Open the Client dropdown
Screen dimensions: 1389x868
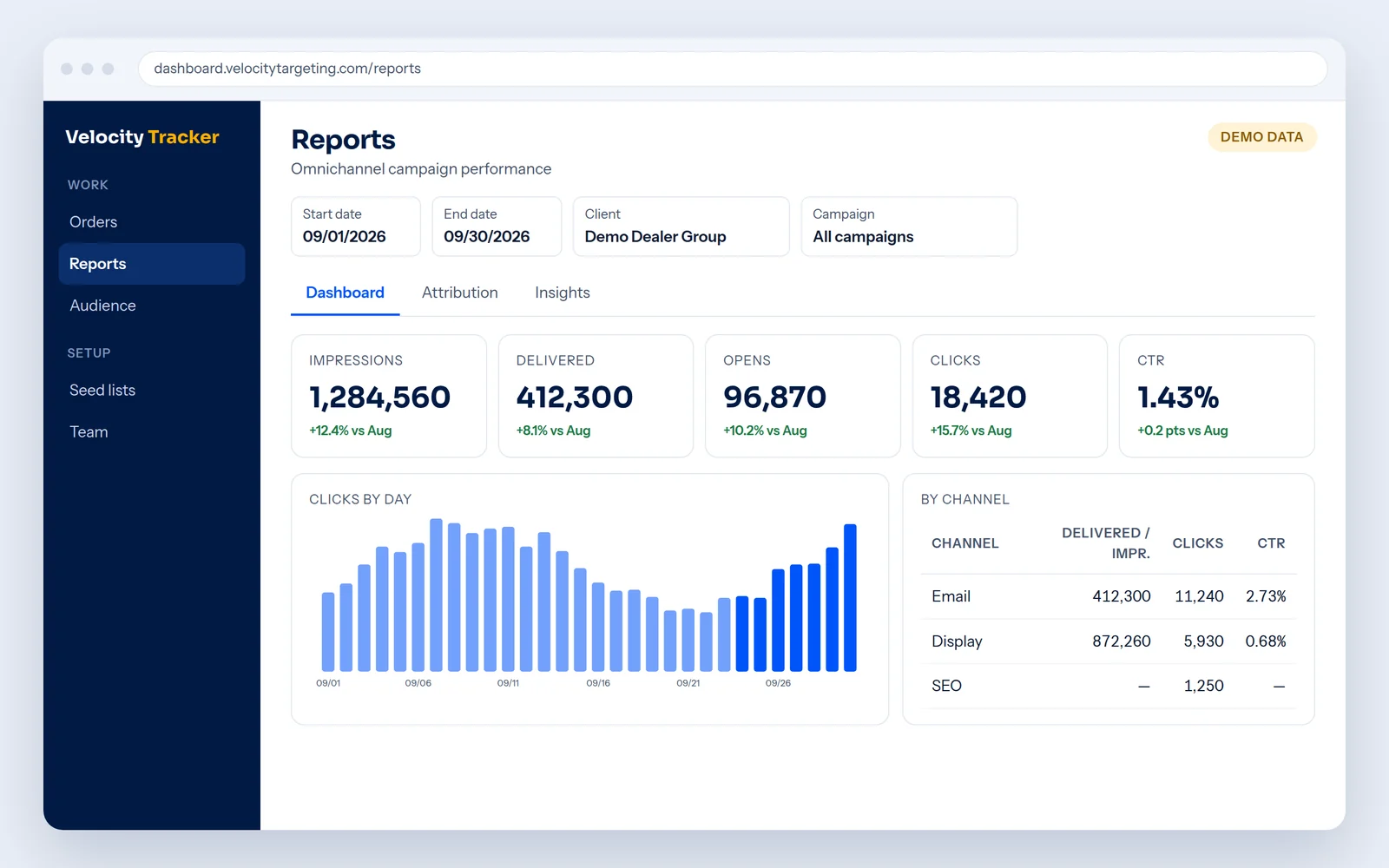(681, 227)
